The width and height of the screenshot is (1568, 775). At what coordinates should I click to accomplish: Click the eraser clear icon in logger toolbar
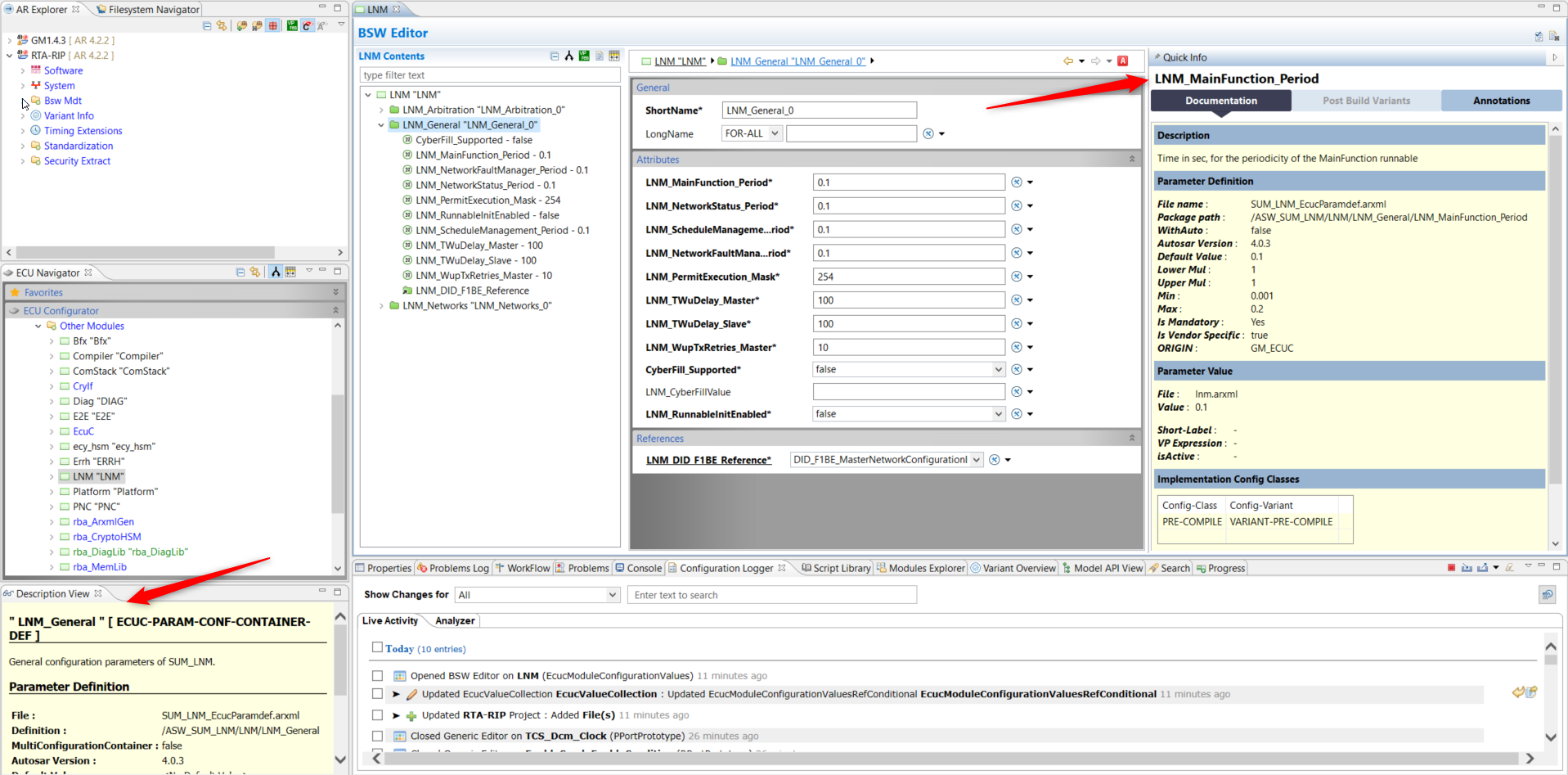click(1510, 567)
